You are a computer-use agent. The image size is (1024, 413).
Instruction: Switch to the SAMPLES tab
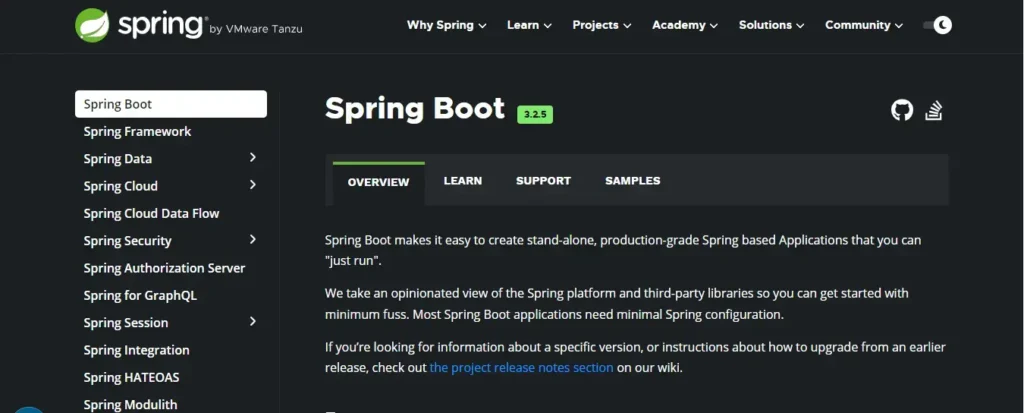click(632, 181)
